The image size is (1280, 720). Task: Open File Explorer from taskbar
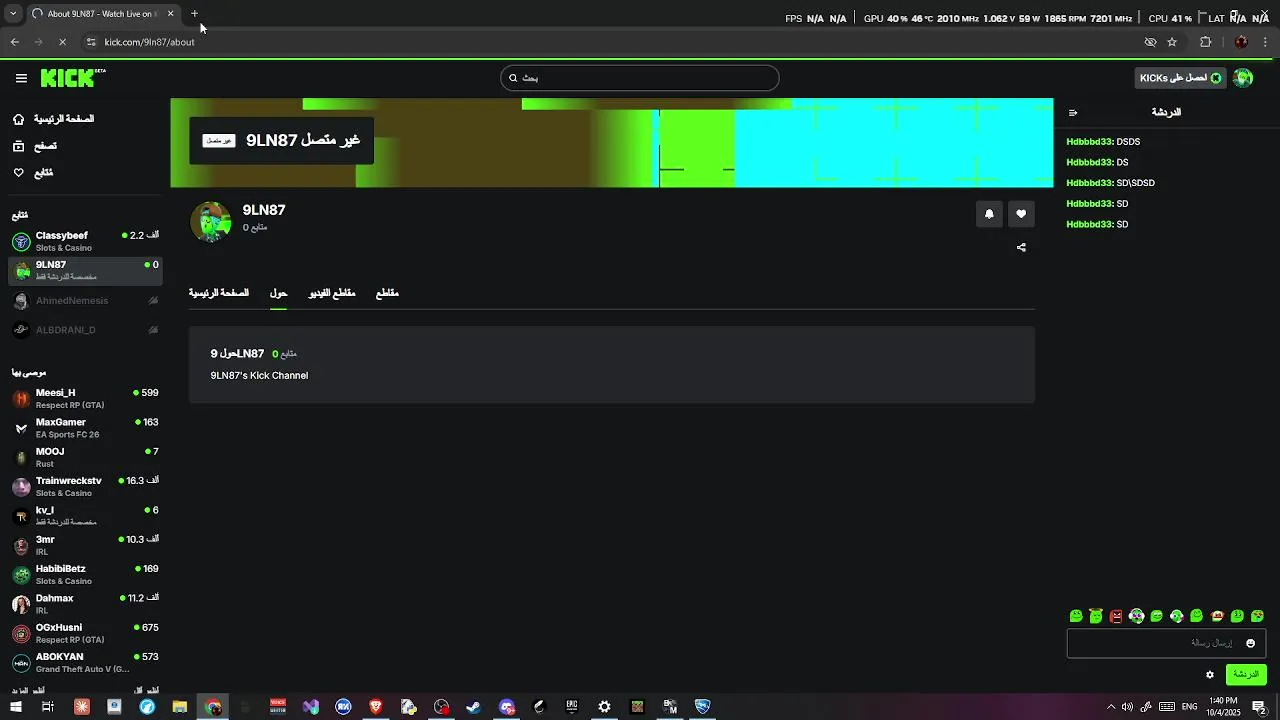[x=180, y=707]
